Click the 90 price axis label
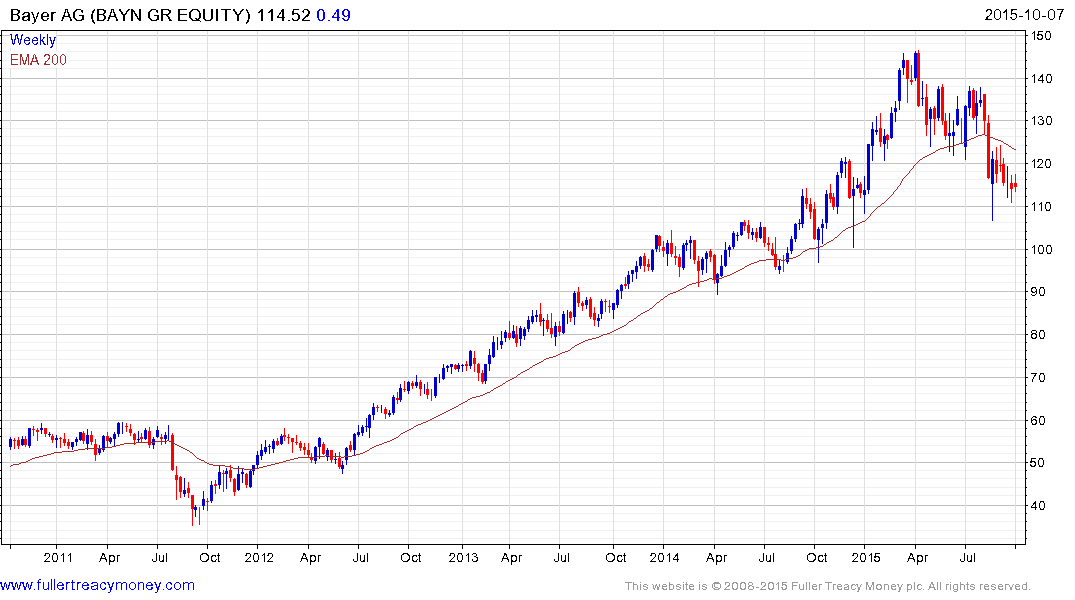Screen dimensions: 1075x600 [1038, 292]
